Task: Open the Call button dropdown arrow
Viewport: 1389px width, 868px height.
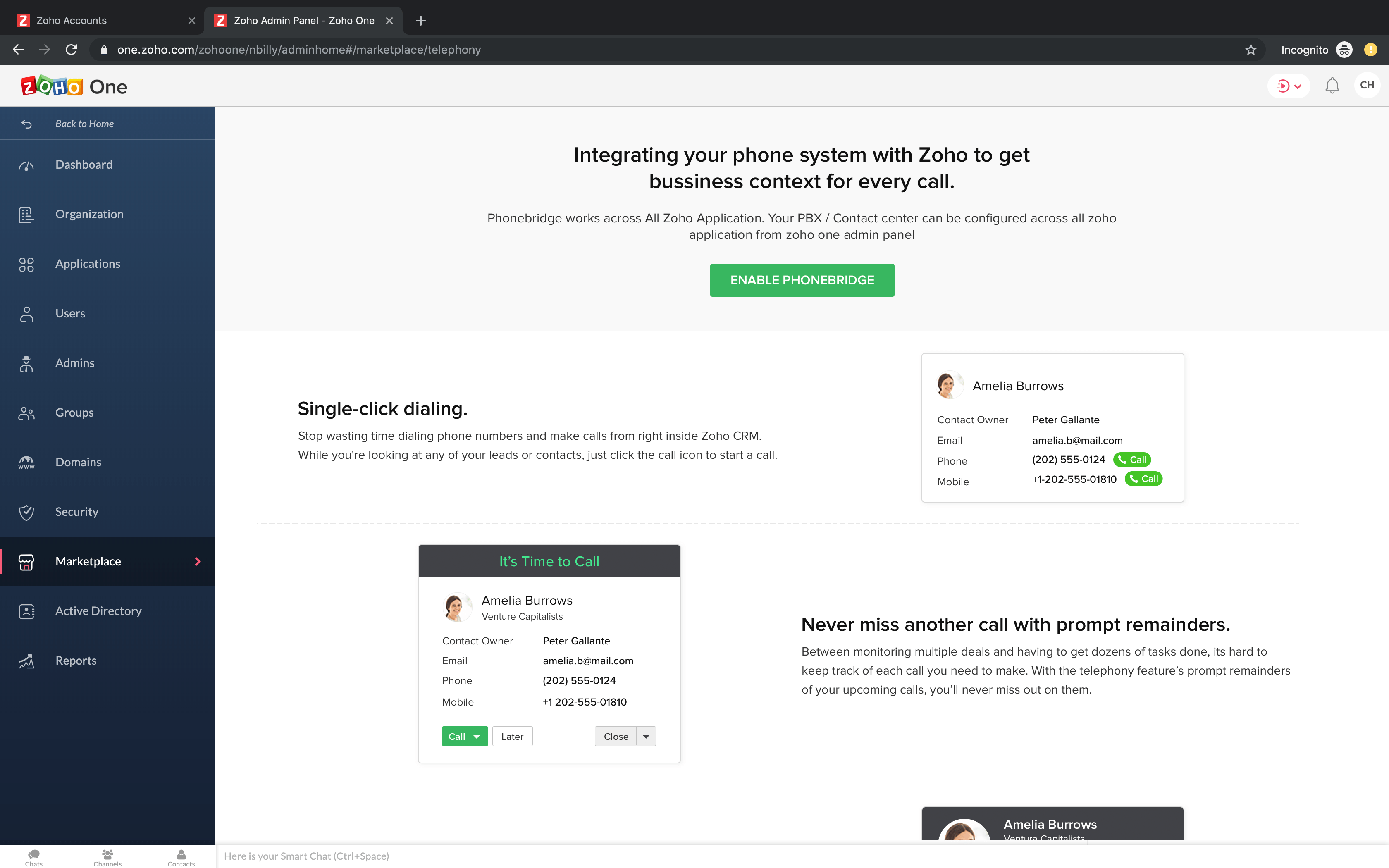Action: [x=476, y=736]
